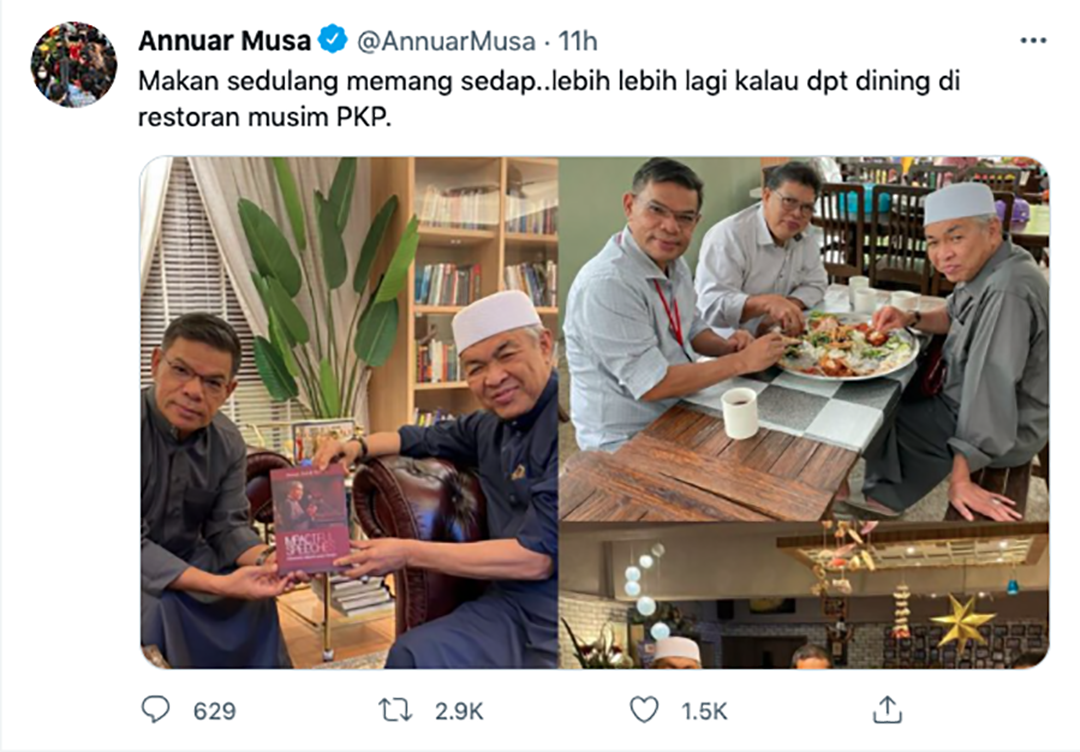Click the food platter in the dining photo

849,346
